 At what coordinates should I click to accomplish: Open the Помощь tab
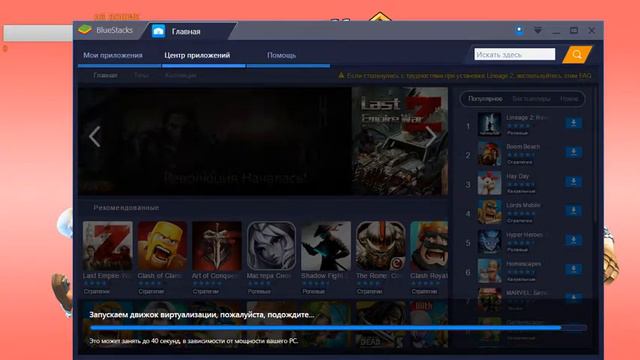click(x=281, y=55)
